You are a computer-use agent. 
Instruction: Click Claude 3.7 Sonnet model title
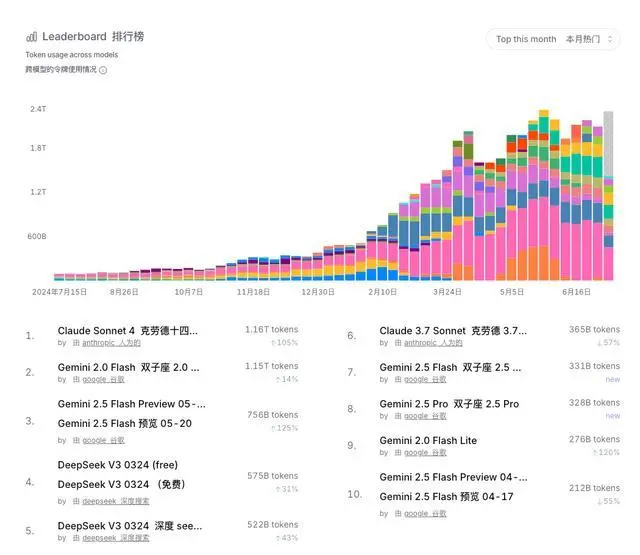(452, 330)
